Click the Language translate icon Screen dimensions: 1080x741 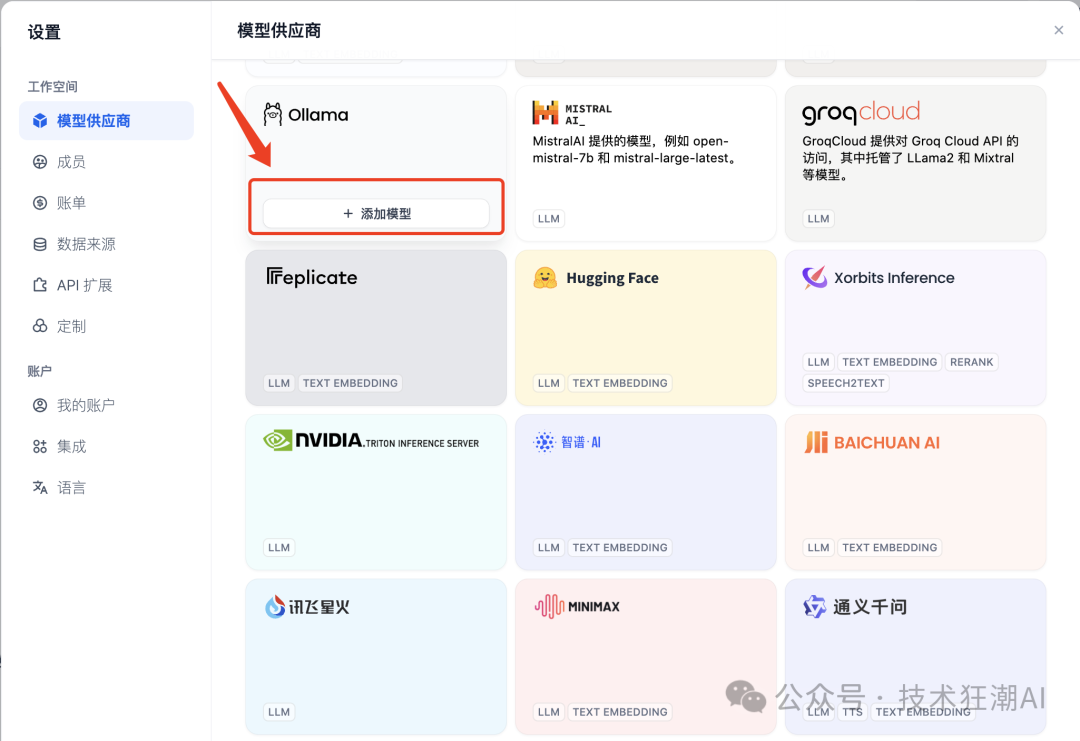[40, 487]
